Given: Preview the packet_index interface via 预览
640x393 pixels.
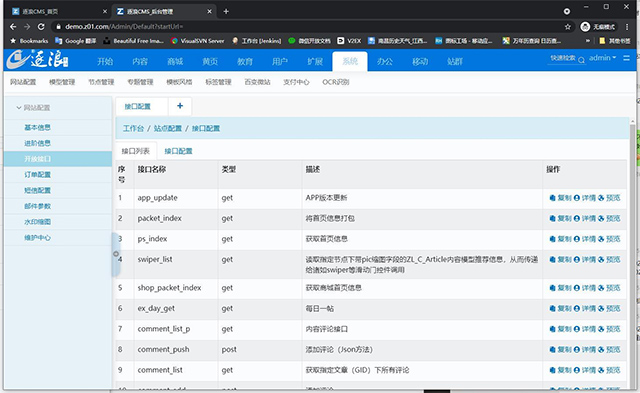Looking at the screenshot, I should [x=609, y=218].
